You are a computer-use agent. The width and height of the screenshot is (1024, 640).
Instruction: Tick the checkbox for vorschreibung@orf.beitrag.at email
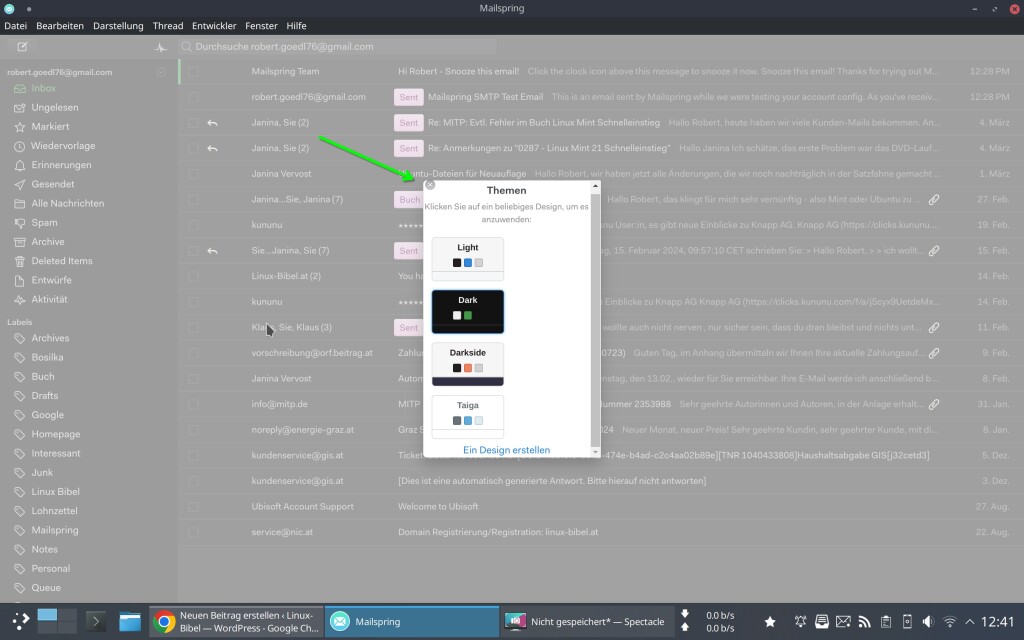(x=193, y=353)
